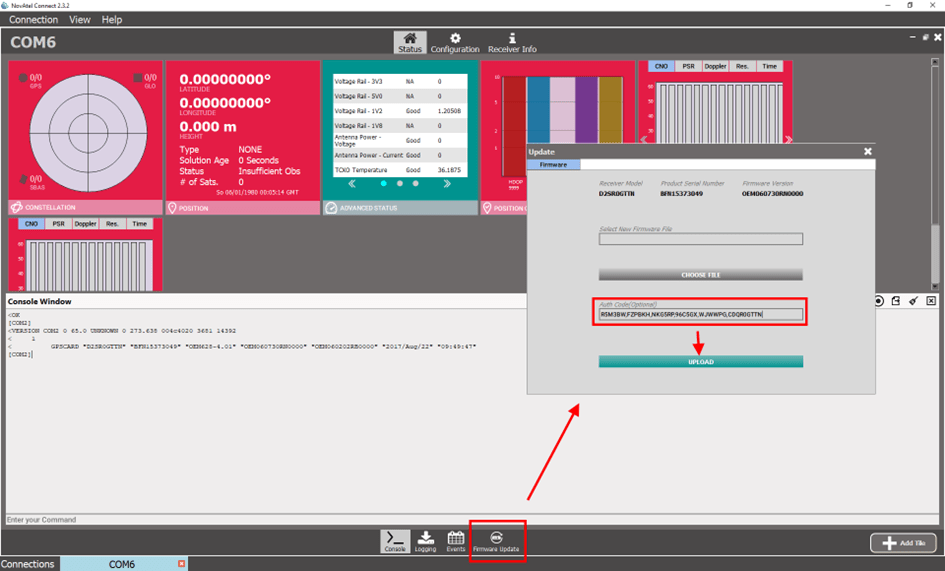This screenshot has width=945, height=571.
Task: Click the Constellation tile footer icon
Action: 17,207
